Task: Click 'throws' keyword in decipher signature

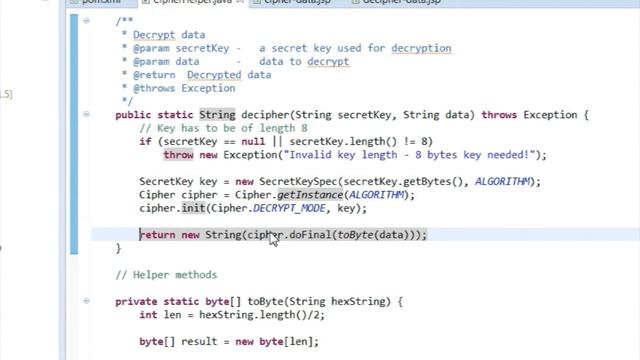Action: (x=499, y=115)
